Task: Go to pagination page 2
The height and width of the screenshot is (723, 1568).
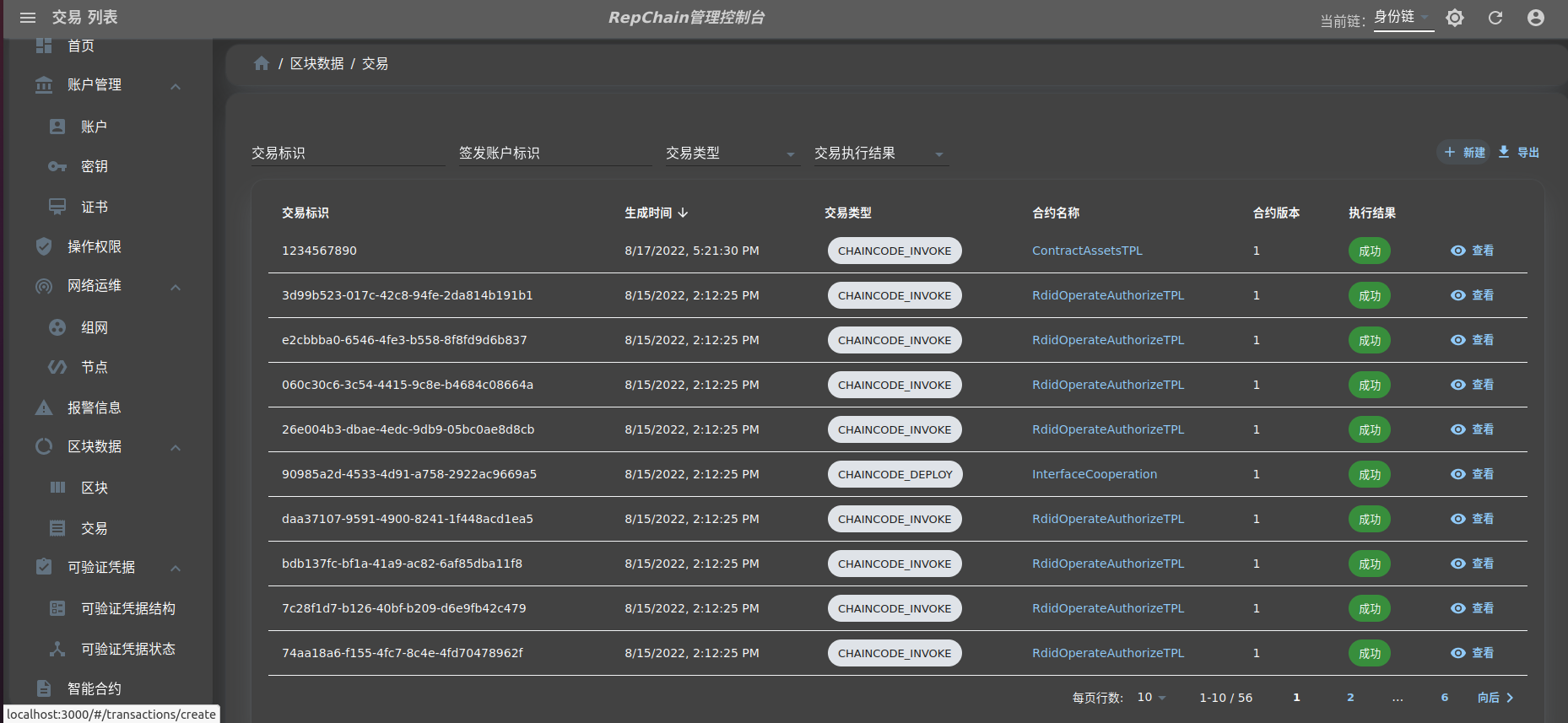Action: (x=1350, y=698)
